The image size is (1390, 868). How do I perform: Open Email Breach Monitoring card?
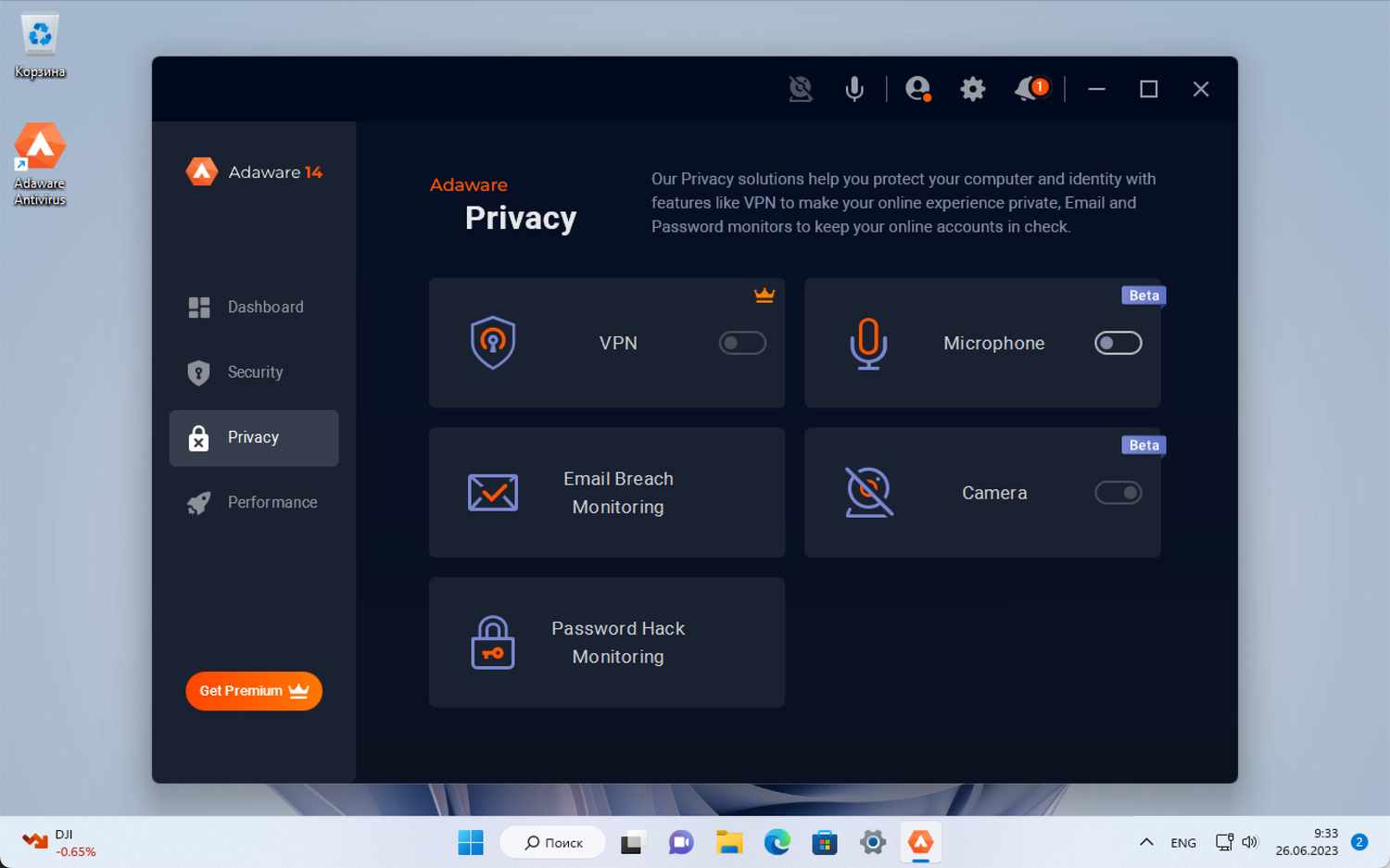click(607, 493)
